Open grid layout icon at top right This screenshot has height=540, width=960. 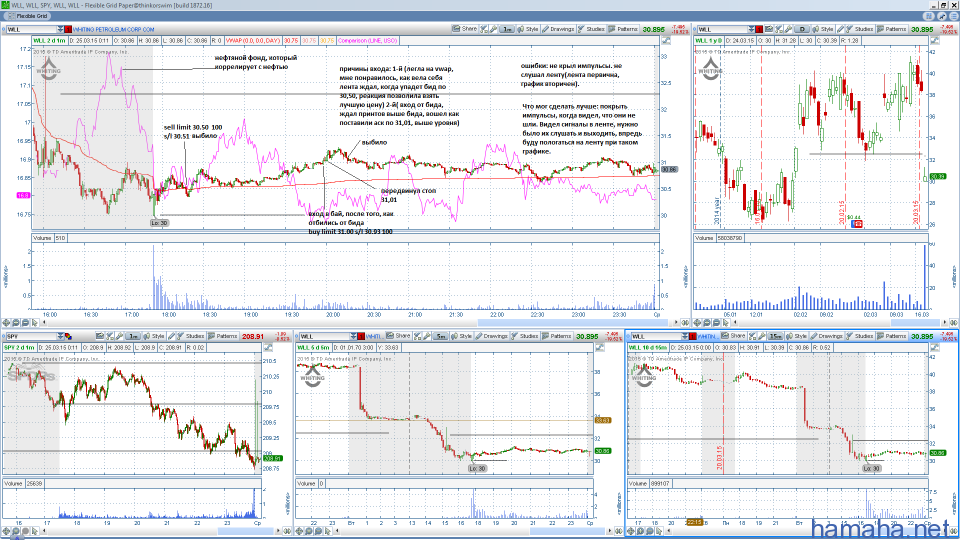929,16
